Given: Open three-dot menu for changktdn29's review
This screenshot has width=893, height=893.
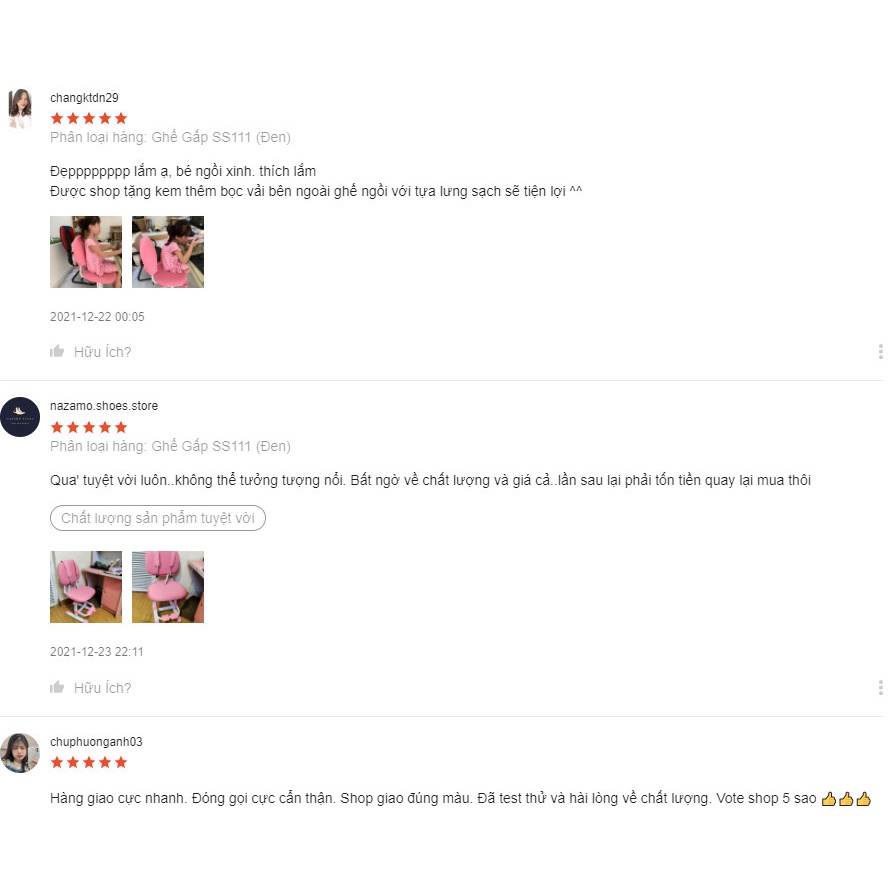Looking at the screenshot, I should click(880, 351).
